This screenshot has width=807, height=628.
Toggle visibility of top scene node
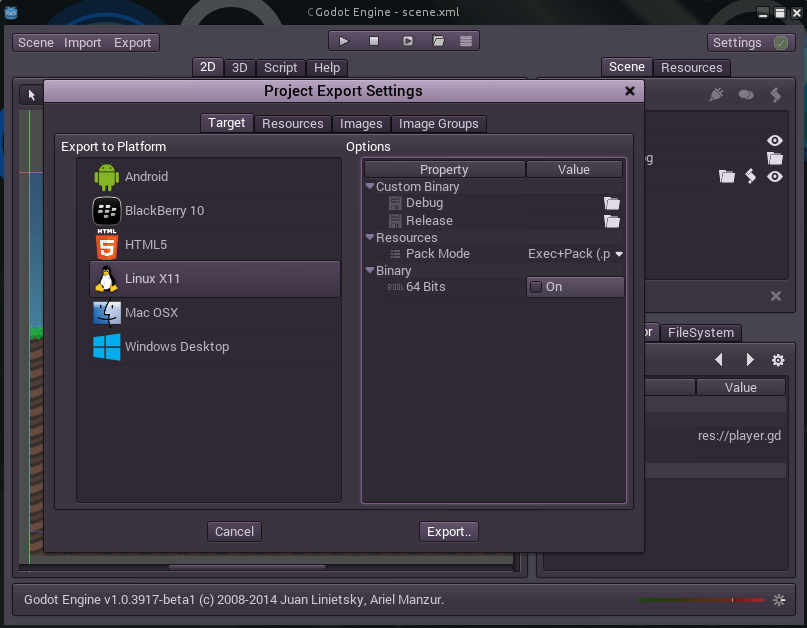(x=775, y=141)
